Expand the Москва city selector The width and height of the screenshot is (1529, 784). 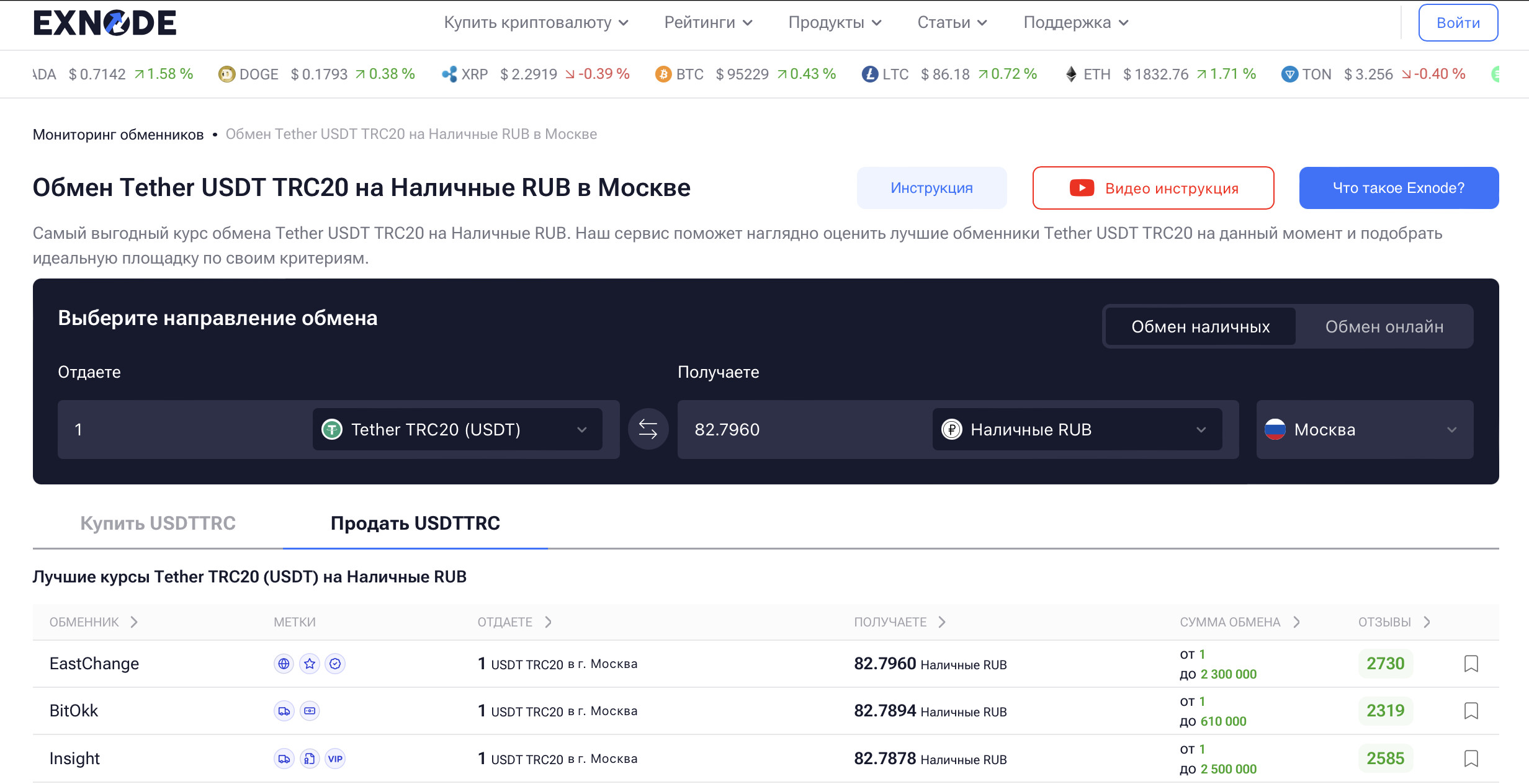[1364, 429]
